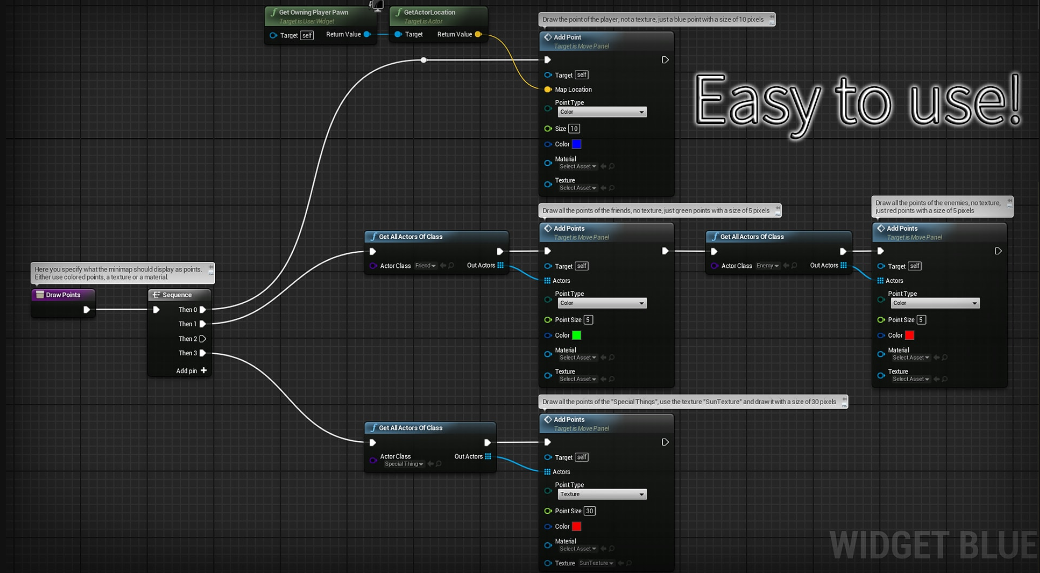Select the Sequence node title

179,294
